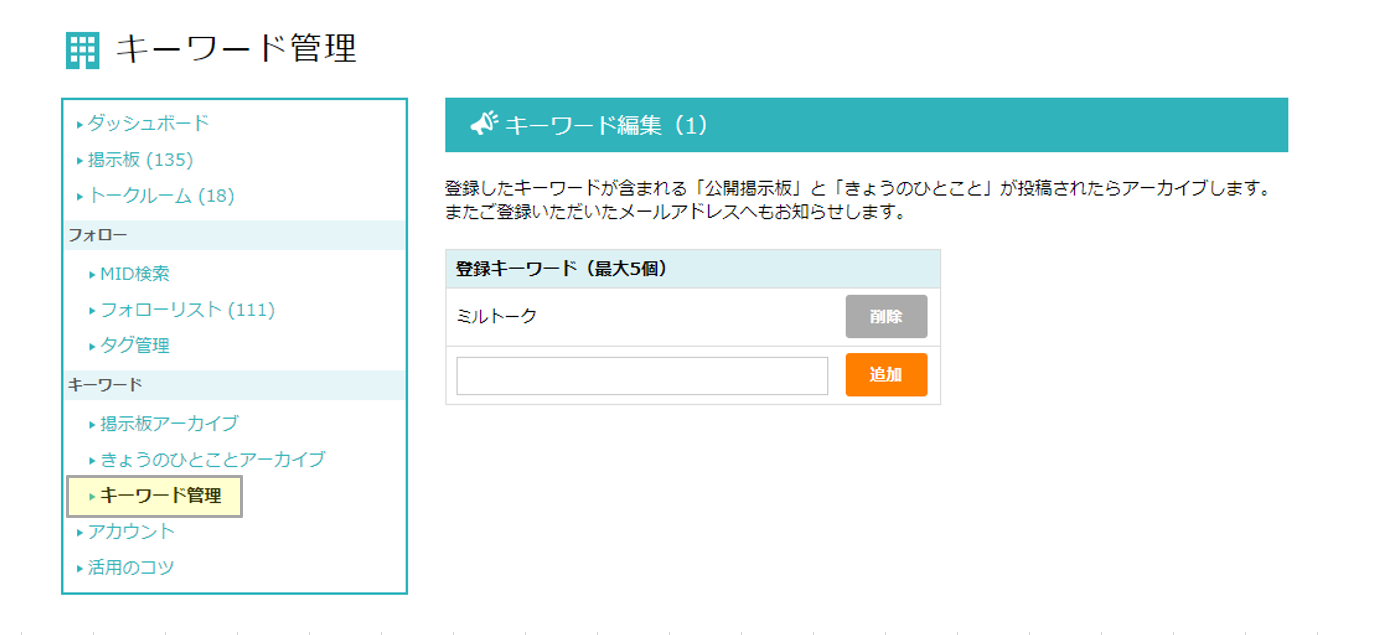Viewport: 1387px width, 635px height.
Task: Open the アカウント menu item
Action: click(131, 532)
